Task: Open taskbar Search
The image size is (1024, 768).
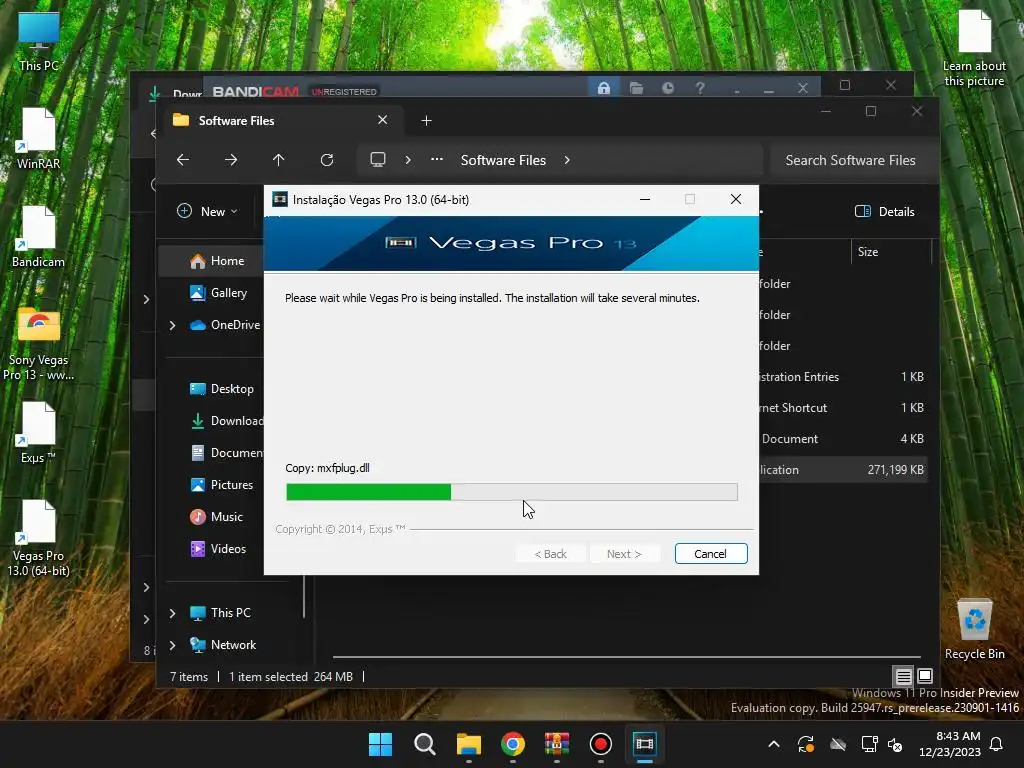Action: [x=424, y=744]
